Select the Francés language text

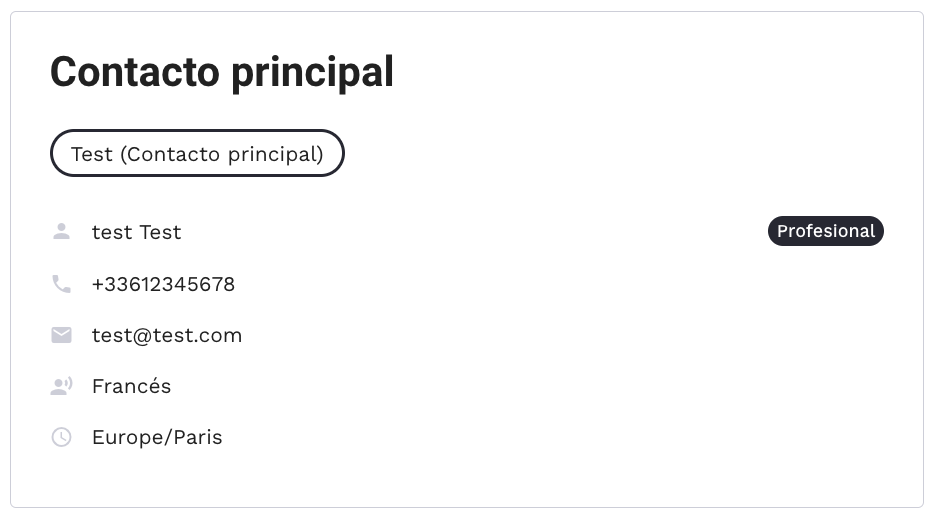pyautogui.click(x=131, y=386)
